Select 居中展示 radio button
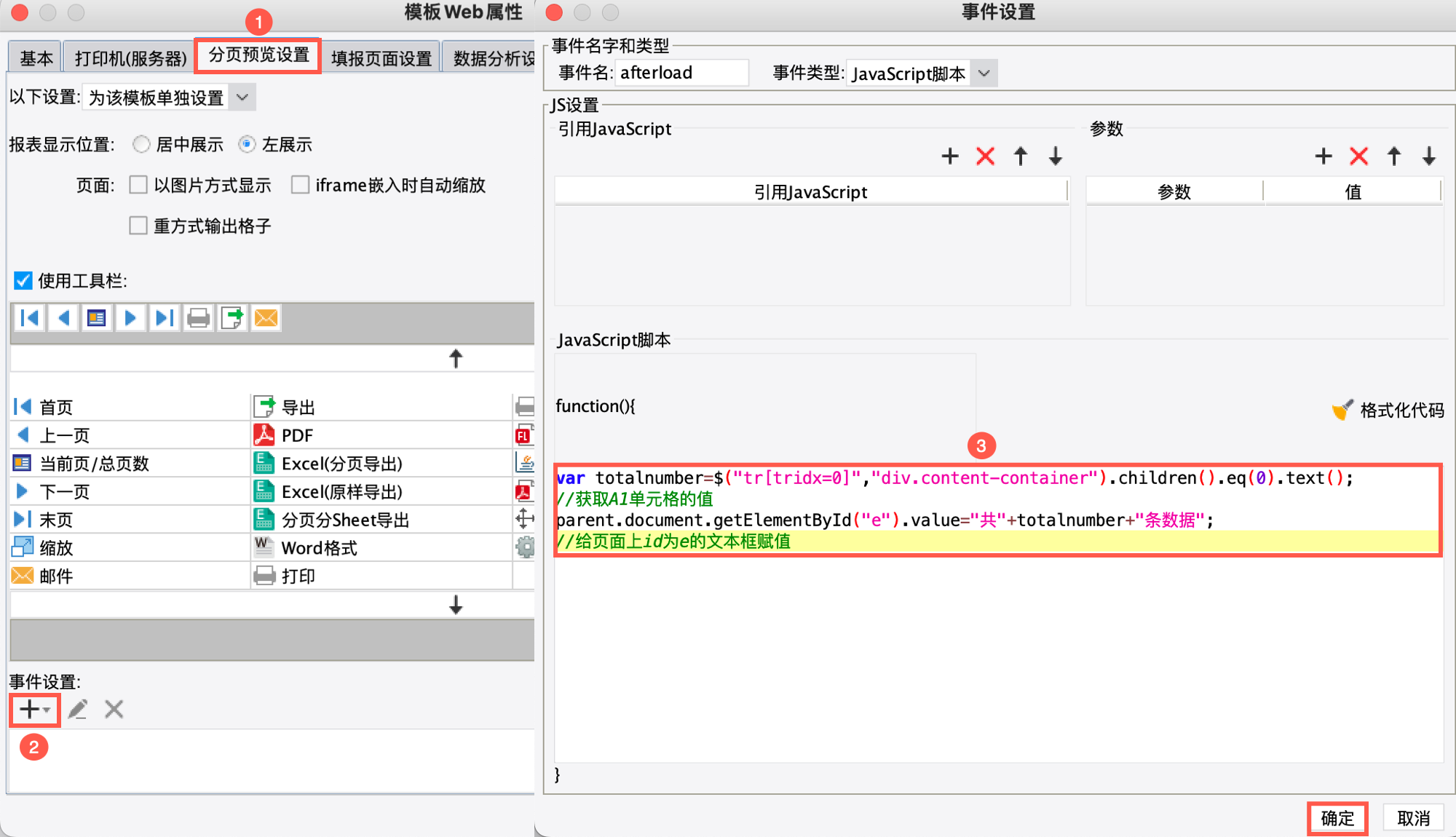Screen dimensions: 1456x837 click(x=141, y=144)
